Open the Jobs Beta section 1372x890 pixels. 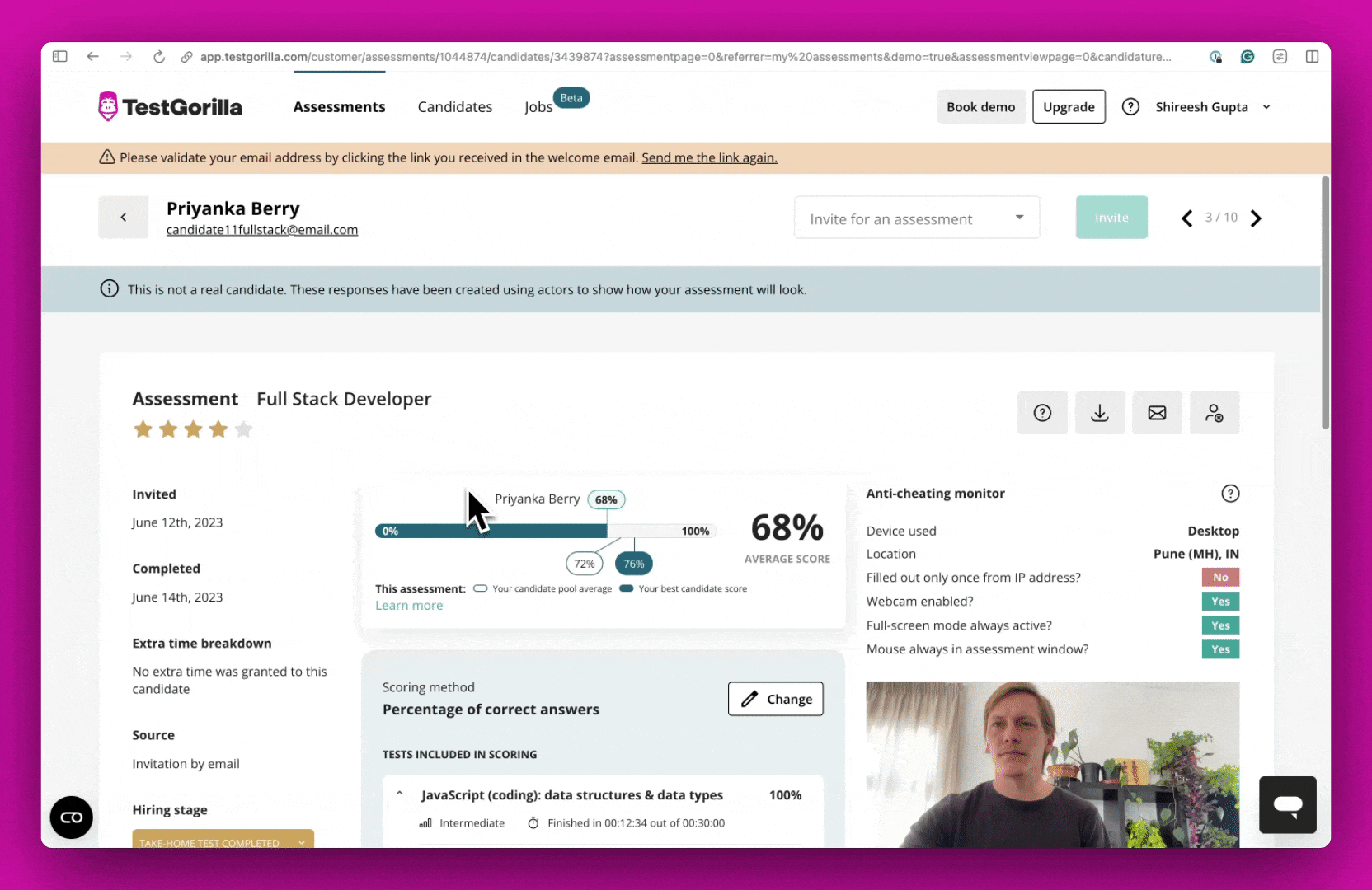tap(538, 106)
